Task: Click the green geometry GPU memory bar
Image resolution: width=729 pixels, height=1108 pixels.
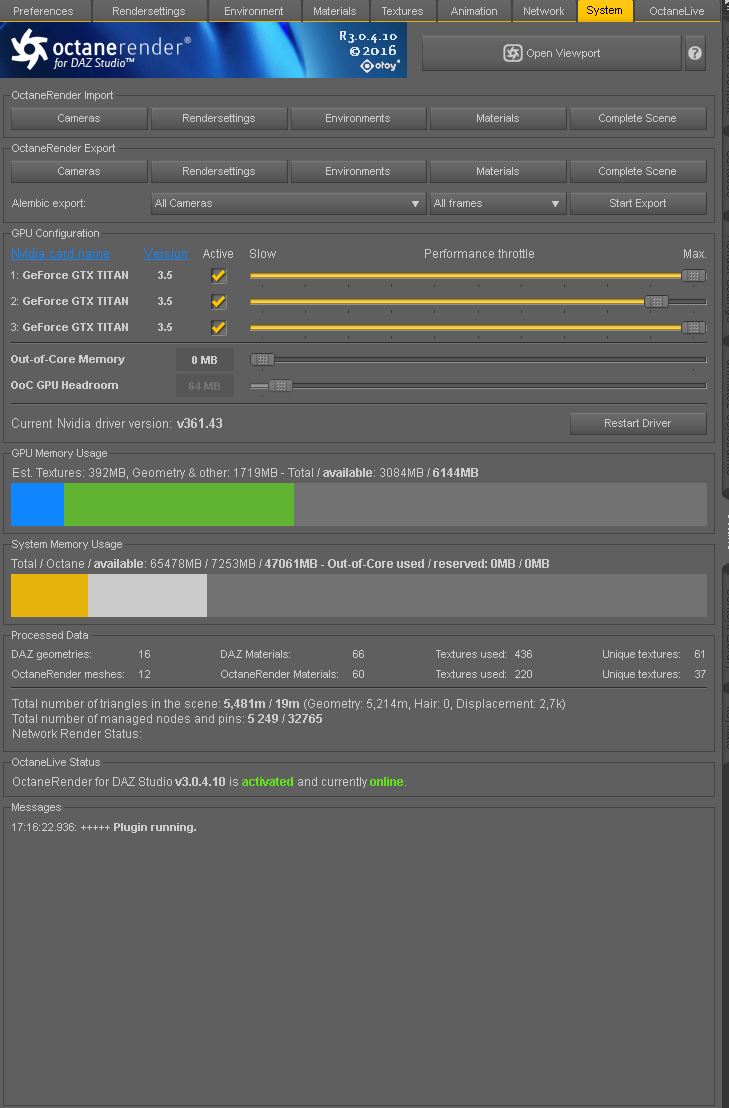Action: [x=179, y=505]
